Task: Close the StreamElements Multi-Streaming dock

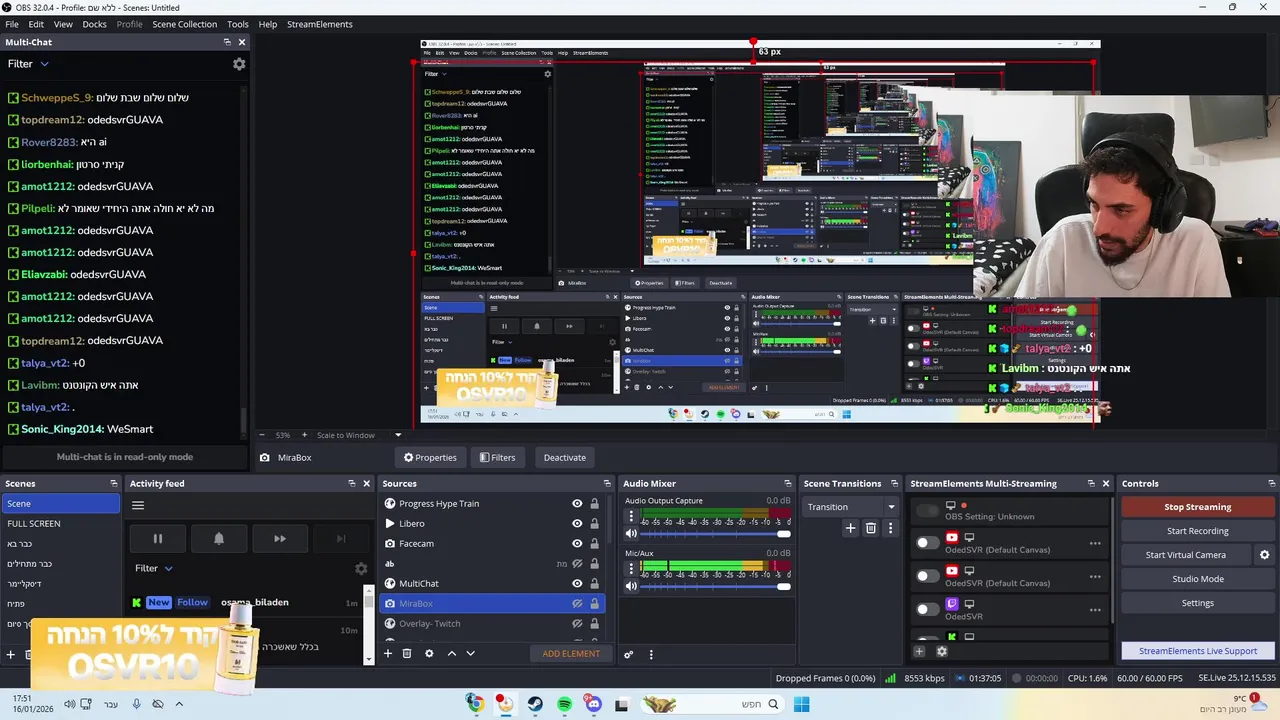Action: coord(1105,483)
